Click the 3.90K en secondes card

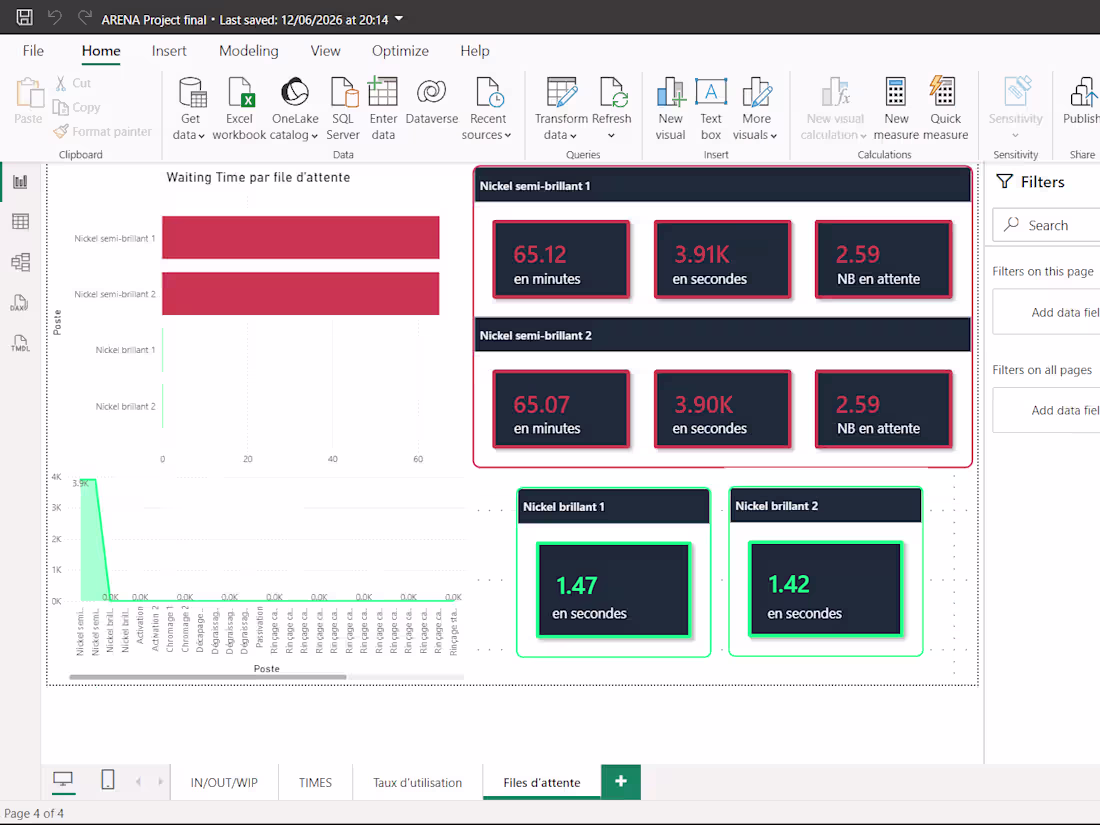pos(723,409)
